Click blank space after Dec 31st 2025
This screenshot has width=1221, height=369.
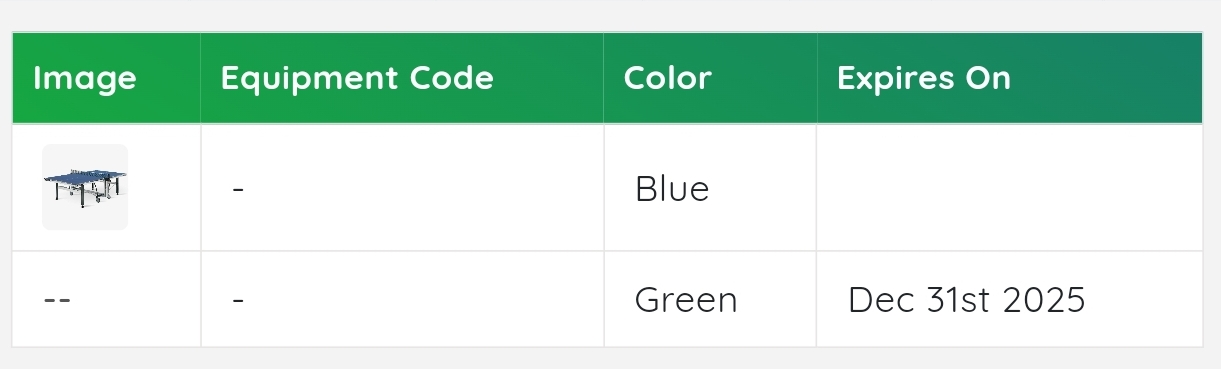pyautogui.click(x=1145, y=300)
